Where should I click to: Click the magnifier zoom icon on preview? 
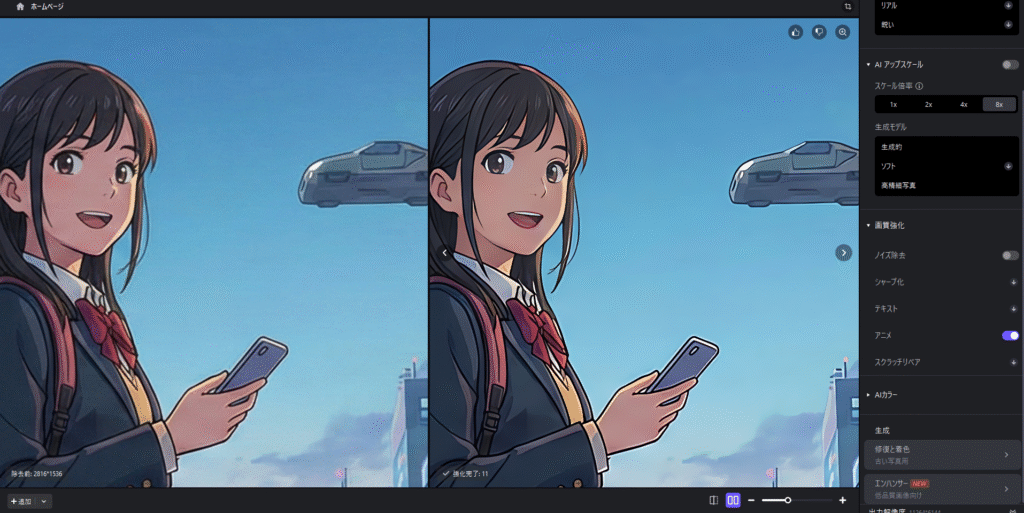click(843, 32)
